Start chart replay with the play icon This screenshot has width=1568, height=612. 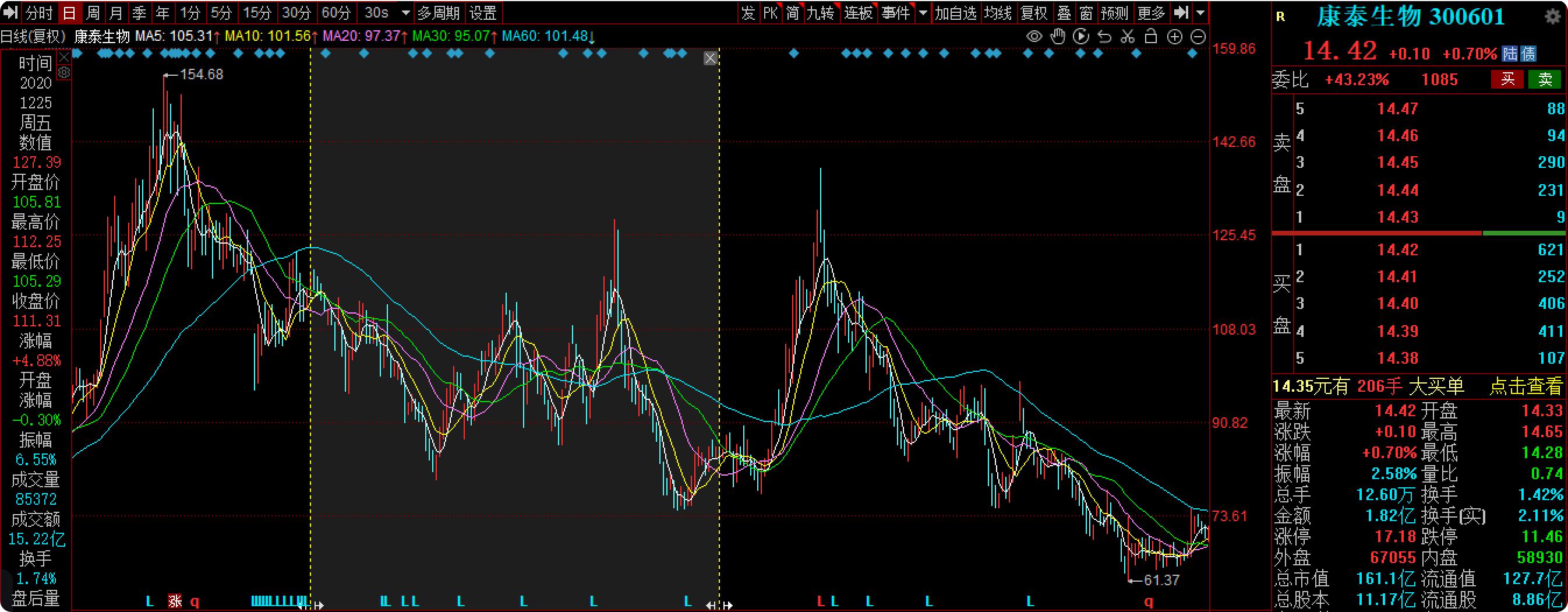(x=1081, y=37)
